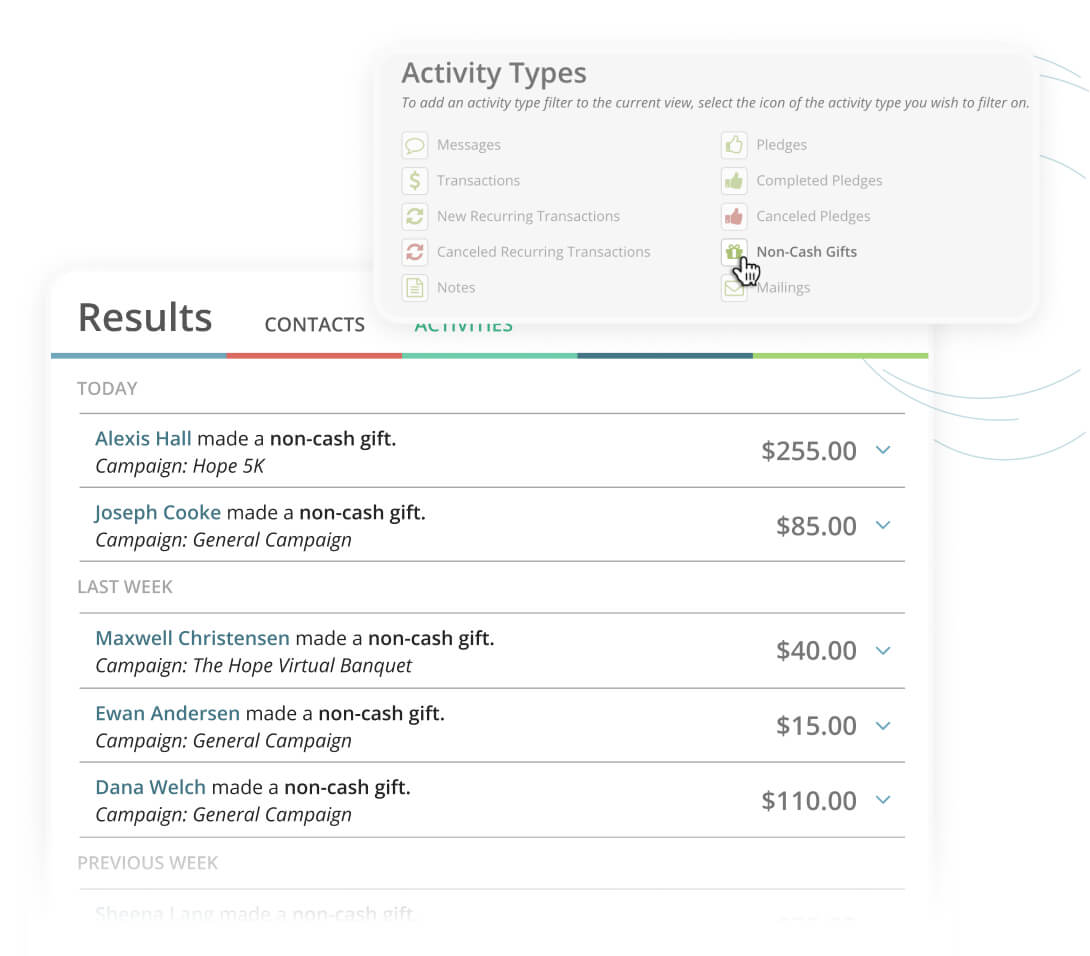Select the Messages activity type icon
1090x956 pixels.
pos(415,145)
